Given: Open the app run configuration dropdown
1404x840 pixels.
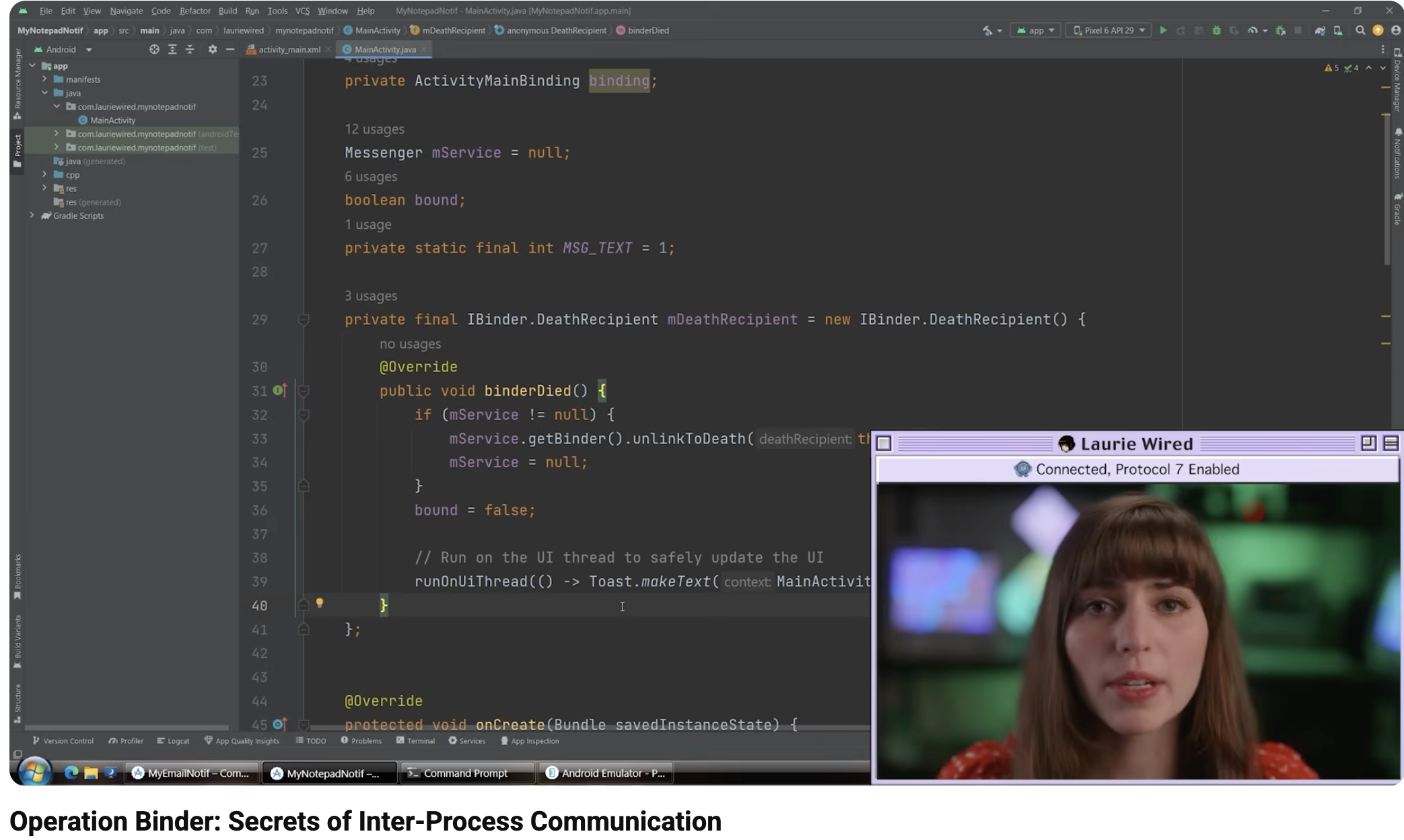Looking at the screenshot, I should coord(1036,30).
